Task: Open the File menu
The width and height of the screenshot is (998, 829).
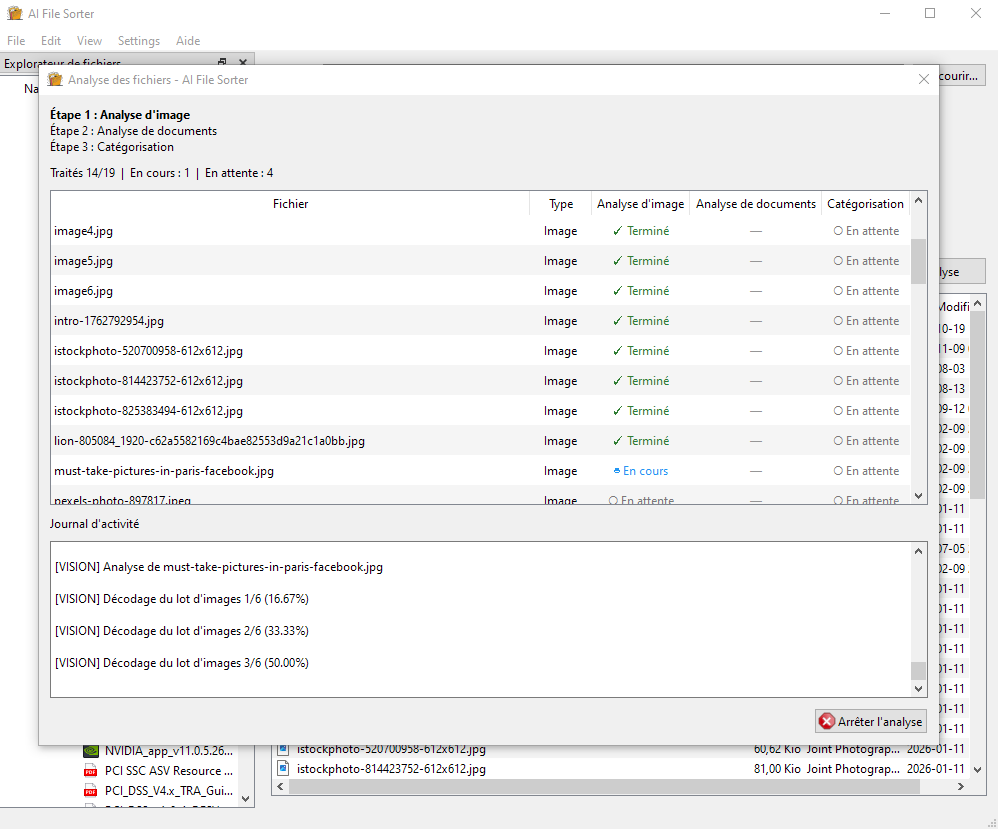Action: click(16, 41)
